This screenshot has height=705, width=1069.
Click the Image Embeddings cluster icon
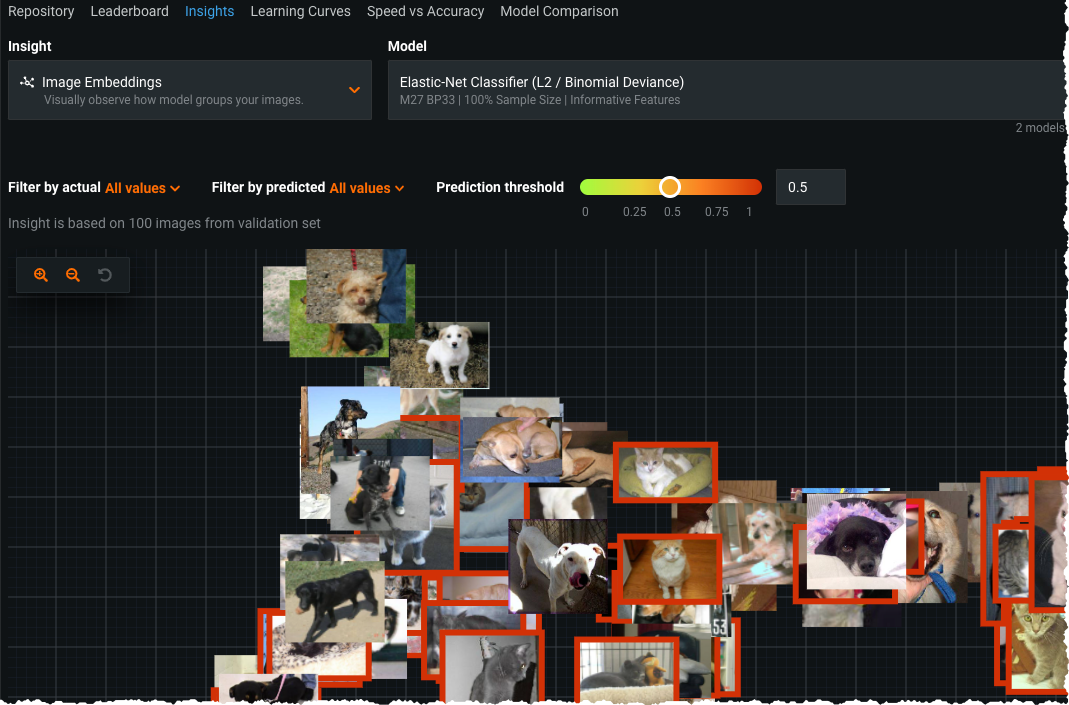pos(27,82)
